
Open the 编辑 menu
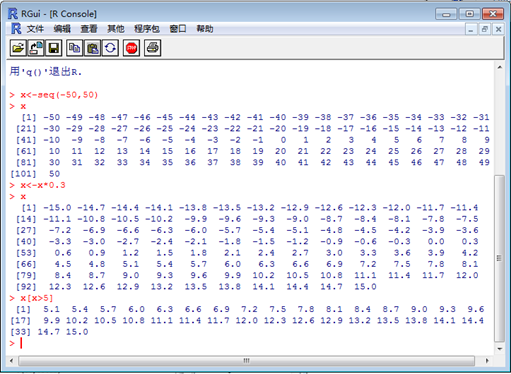click(62, 29)
